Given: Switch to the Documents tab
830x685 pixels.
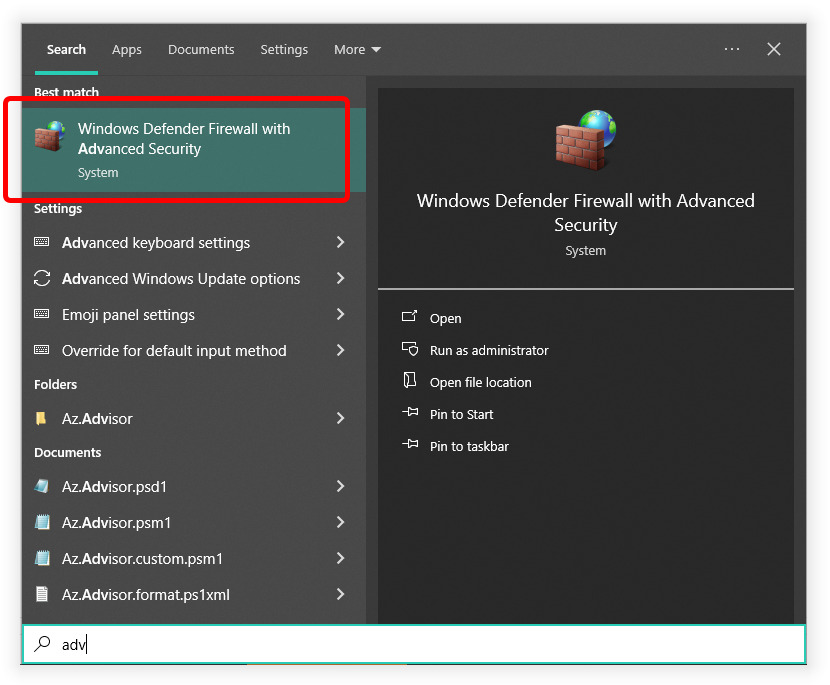Looking at the screenshot, I should click(x=201, y=50).
